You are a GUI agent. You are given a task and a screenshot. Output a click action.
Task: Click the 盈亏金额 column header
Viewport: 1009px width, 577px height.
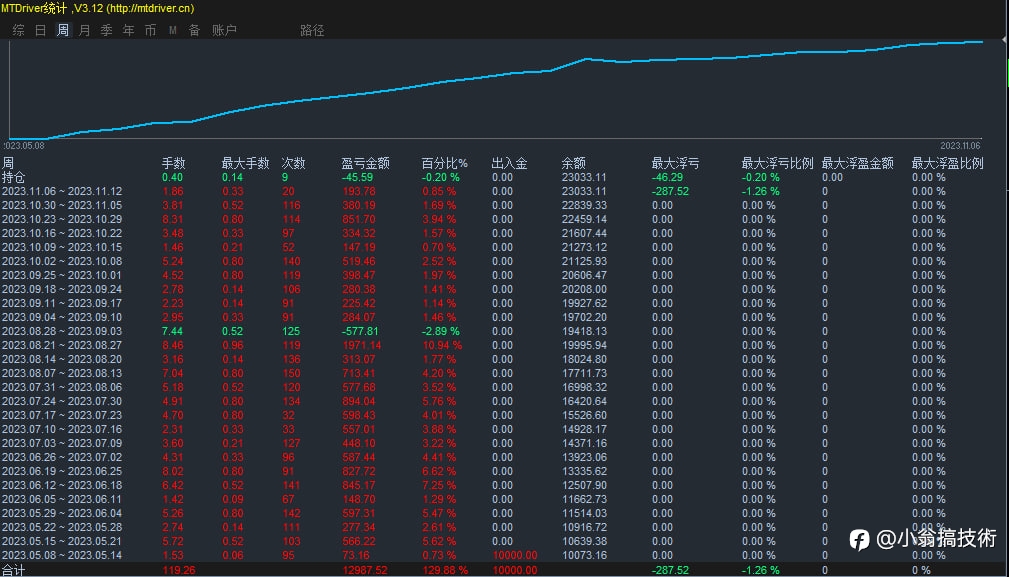[x=365, y=163]
